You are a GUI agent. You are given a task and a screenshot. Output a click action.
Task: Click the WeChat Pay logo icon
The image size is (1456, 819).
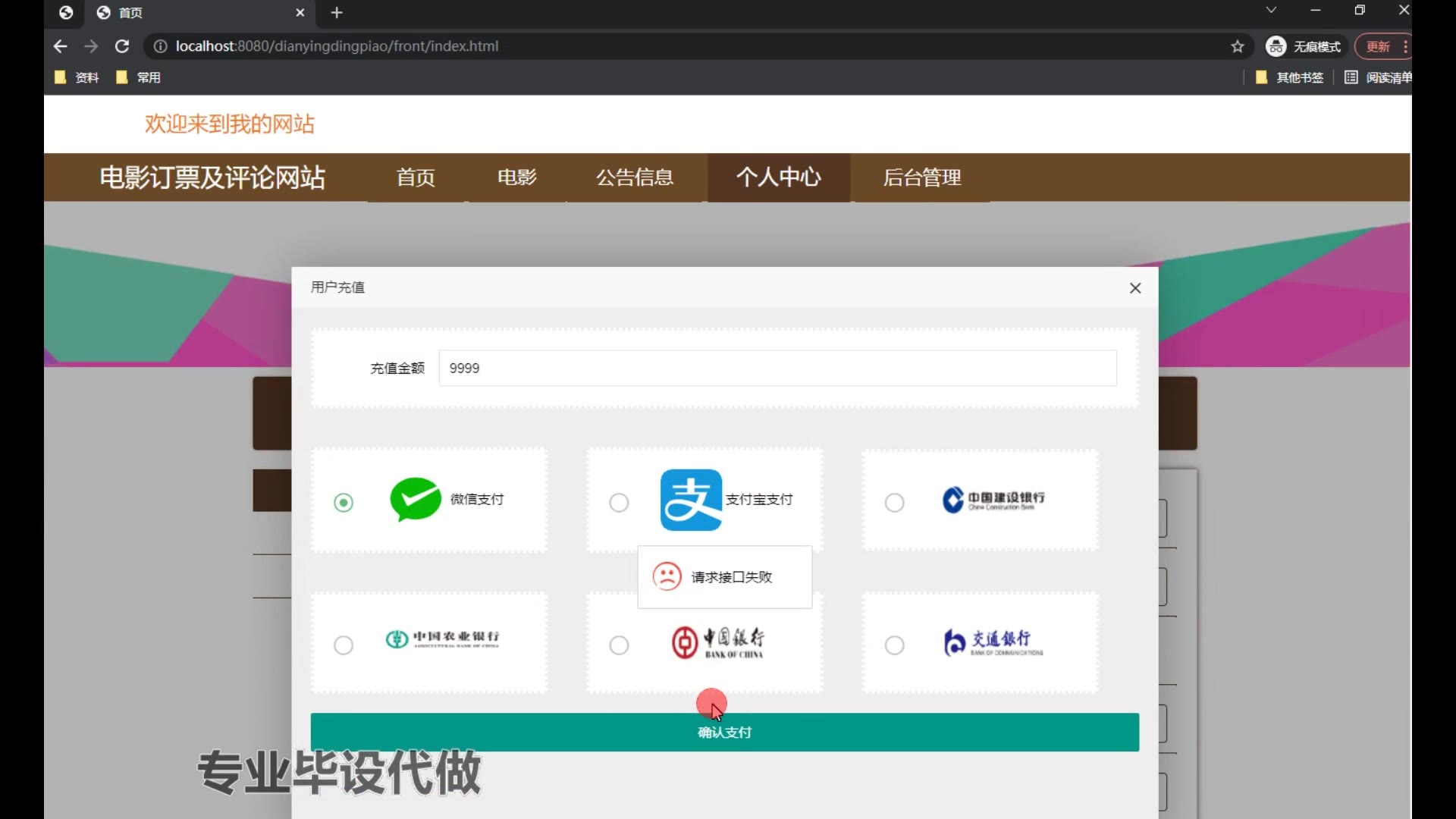415,499
